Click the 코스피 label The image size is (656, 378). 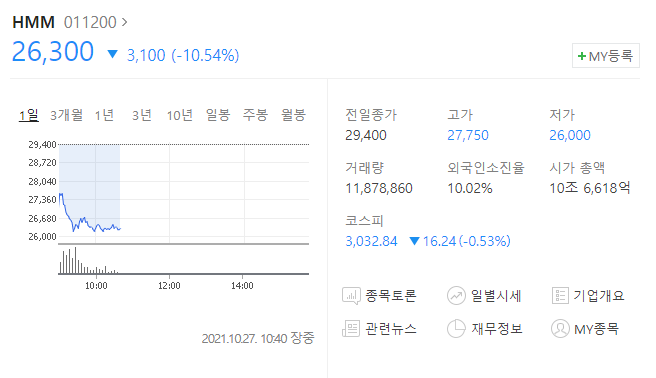[364, 220]
